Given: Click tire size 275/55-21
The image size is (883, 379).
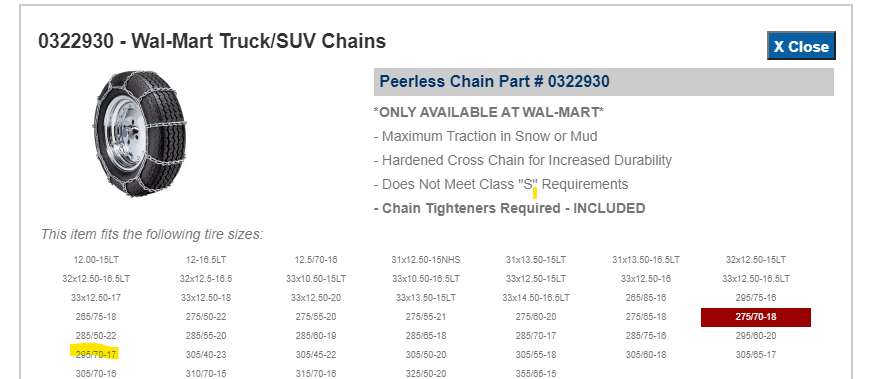Looking at the screenshot, I should 426,317.
